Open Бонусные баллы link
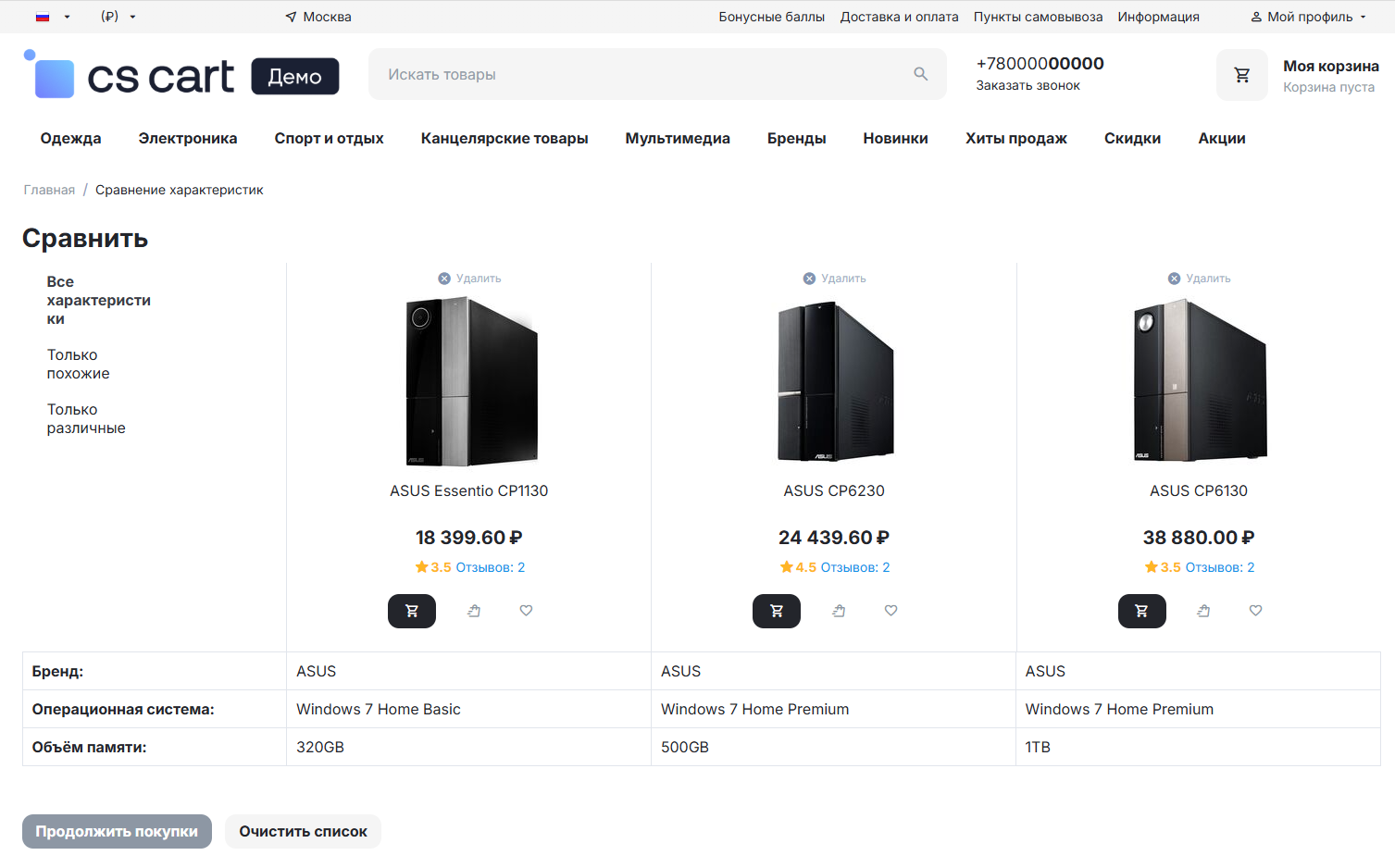This screenshot has width=1395, height=868. (771, 17)
